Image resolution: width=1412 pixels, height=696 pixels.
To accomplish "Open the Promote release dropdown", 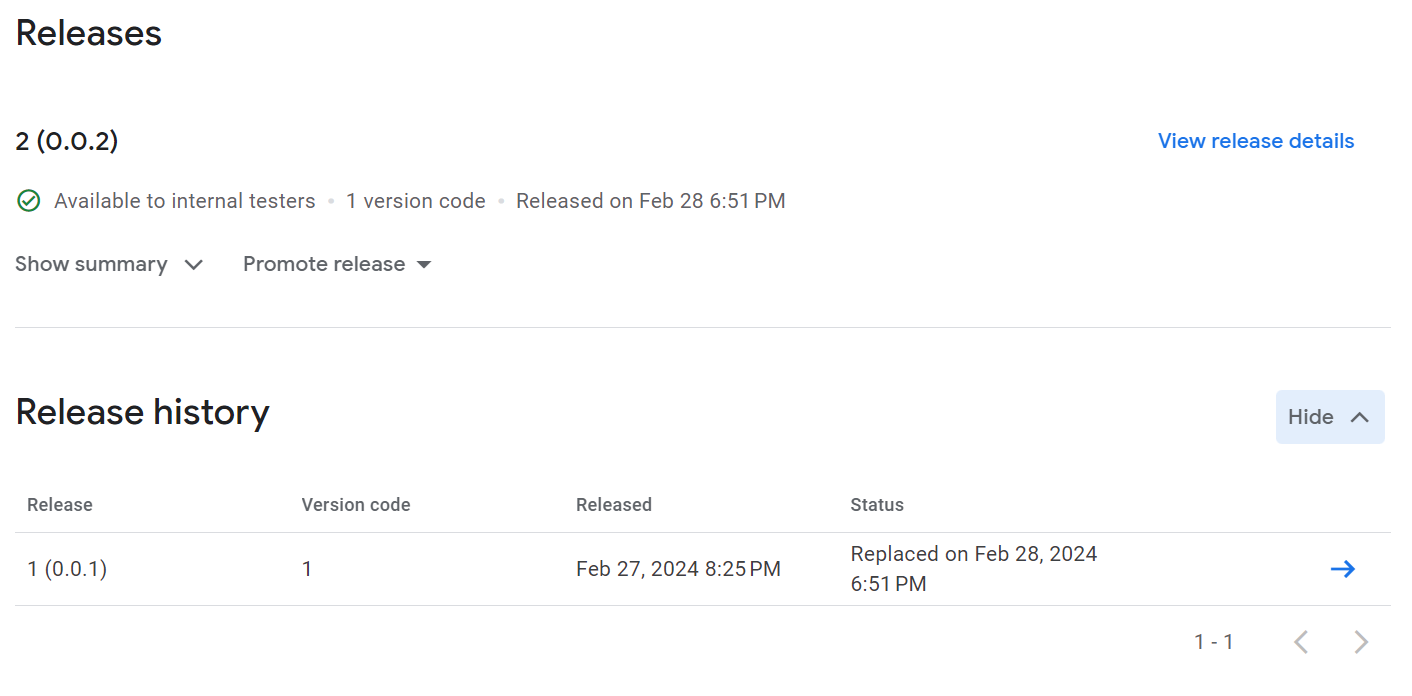I will coord(337,264).
